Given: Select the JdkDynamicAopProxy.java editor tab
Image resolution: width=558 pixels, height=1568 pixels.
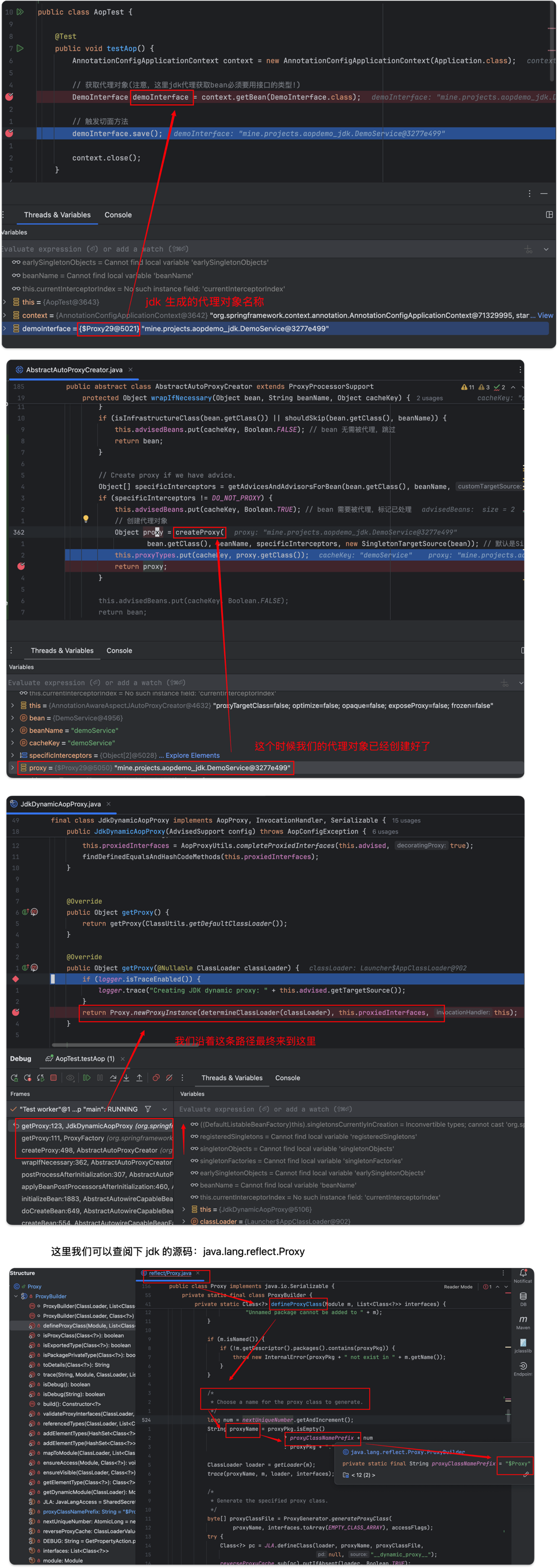Looking at the screenshot, I should [x=60, y=804].
